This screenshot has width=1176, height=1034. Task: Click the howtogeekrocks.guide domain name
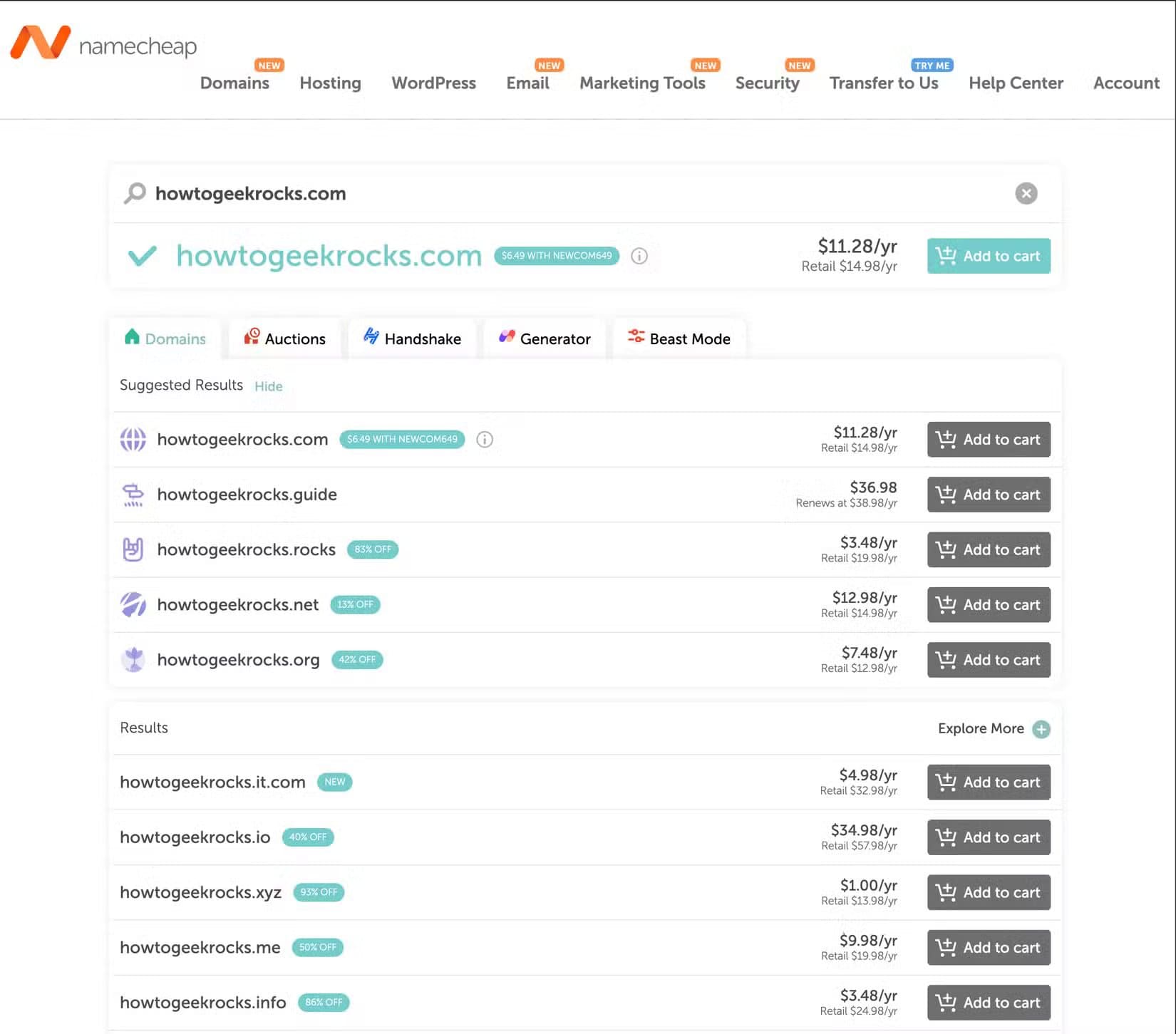pos(247,495)
